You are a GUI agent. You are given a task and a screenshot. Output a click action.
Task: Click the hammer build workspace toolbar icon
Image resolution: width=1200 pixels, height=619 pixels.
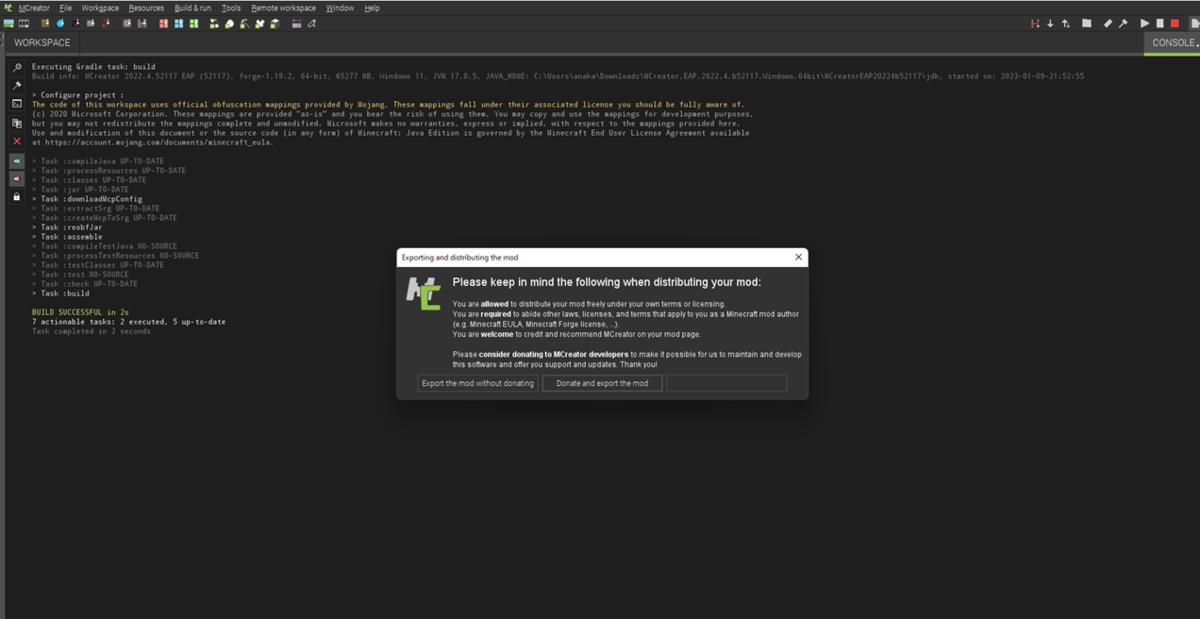[1123, 23]
